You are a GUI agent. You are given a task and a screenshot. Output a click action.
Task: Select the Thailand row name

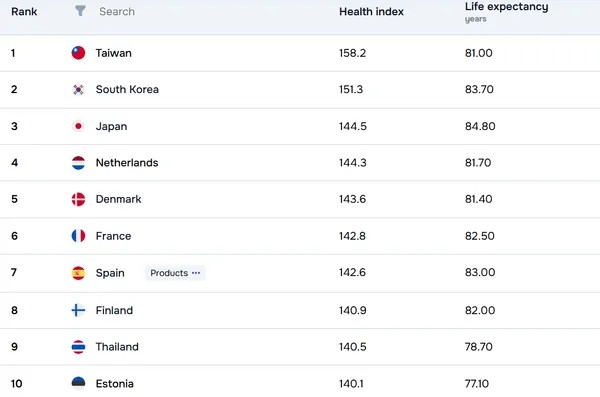(x=117, y=347)
